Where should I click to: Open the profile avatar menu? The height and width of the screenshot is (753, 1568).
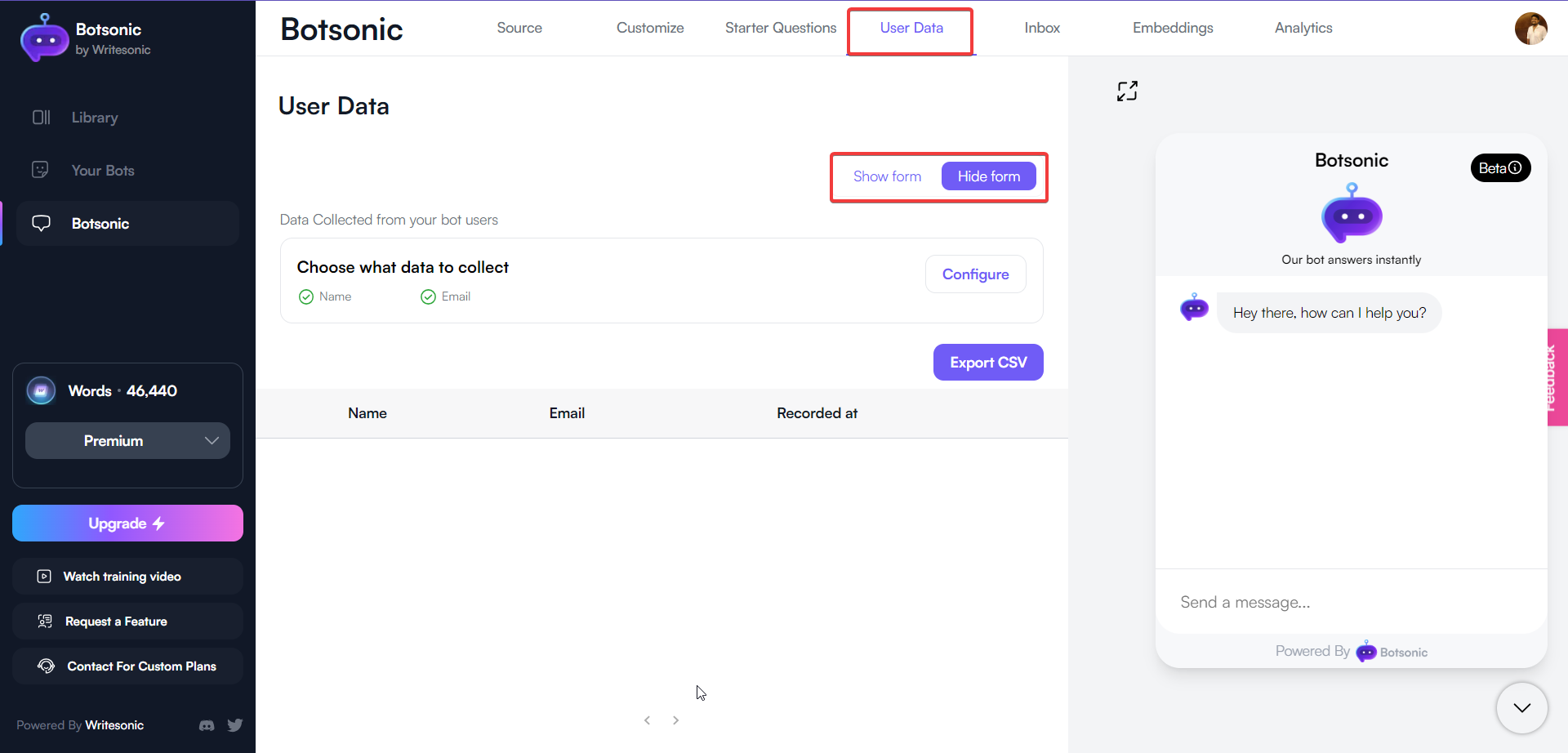point(1532,29)
